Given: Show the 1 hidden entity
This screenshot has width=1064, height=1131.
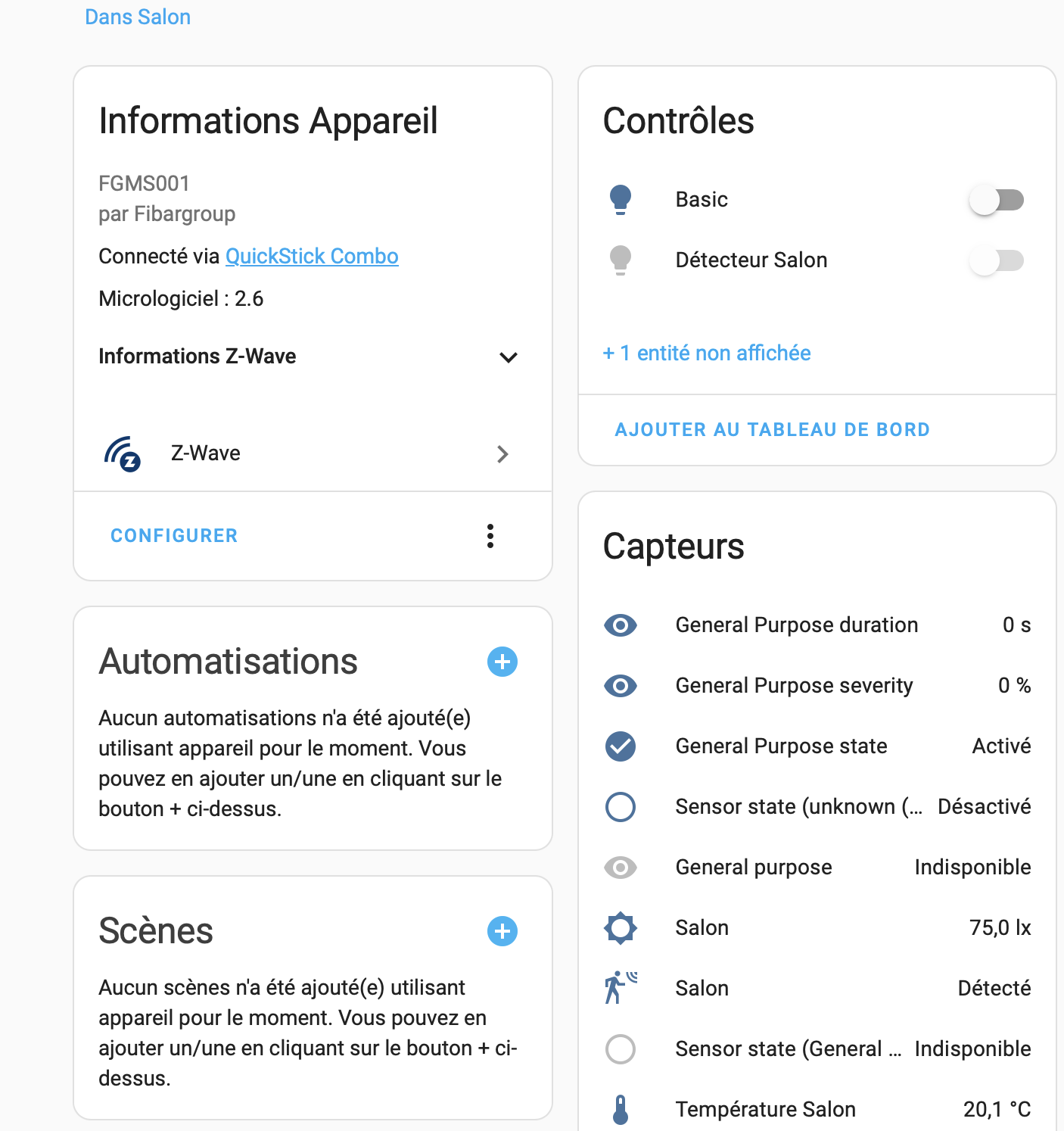Looking at the screenshot, I should click(707, 353).
